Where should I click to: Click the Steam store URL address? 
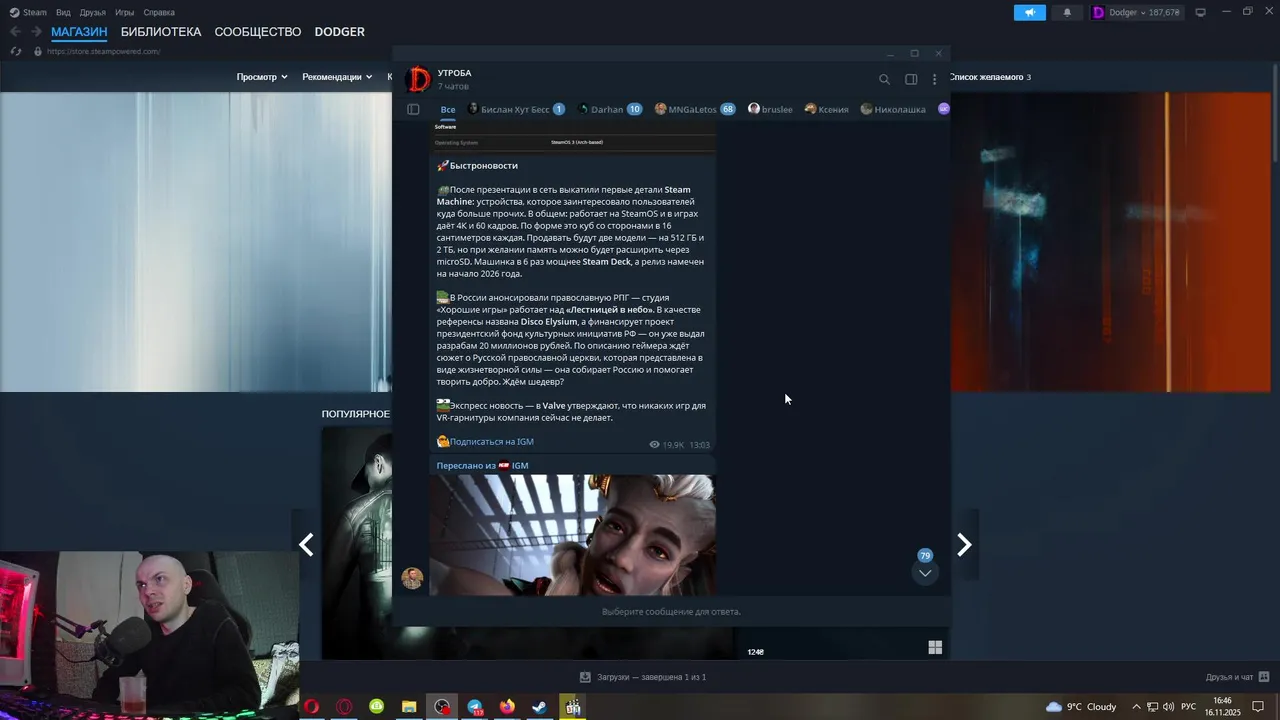[x=103, y=51]
